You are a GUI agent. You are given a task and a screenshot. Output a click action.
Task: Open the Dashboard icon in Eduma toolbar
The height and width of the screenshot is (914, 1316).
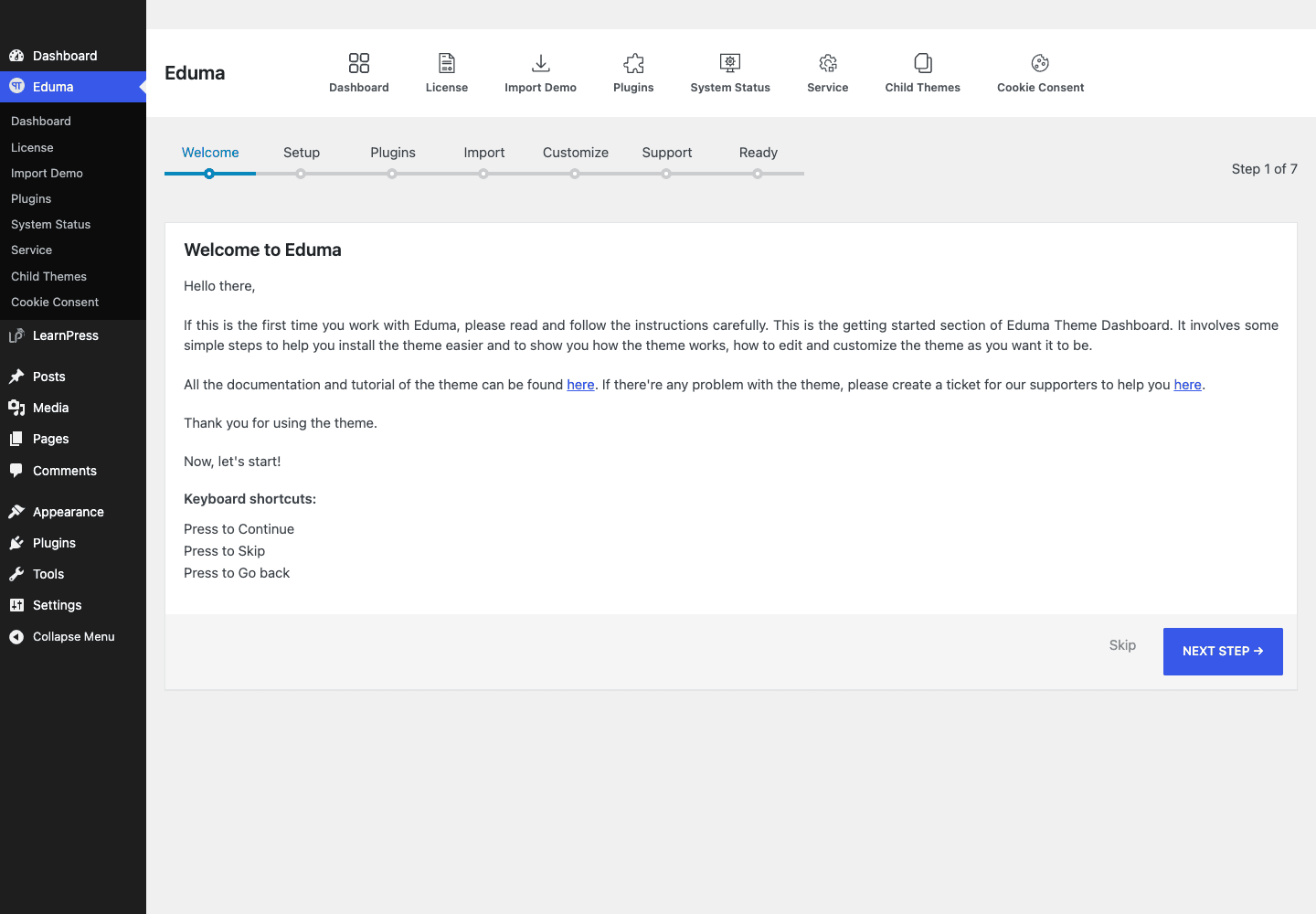pyautogui.click(x=359, y=63)
